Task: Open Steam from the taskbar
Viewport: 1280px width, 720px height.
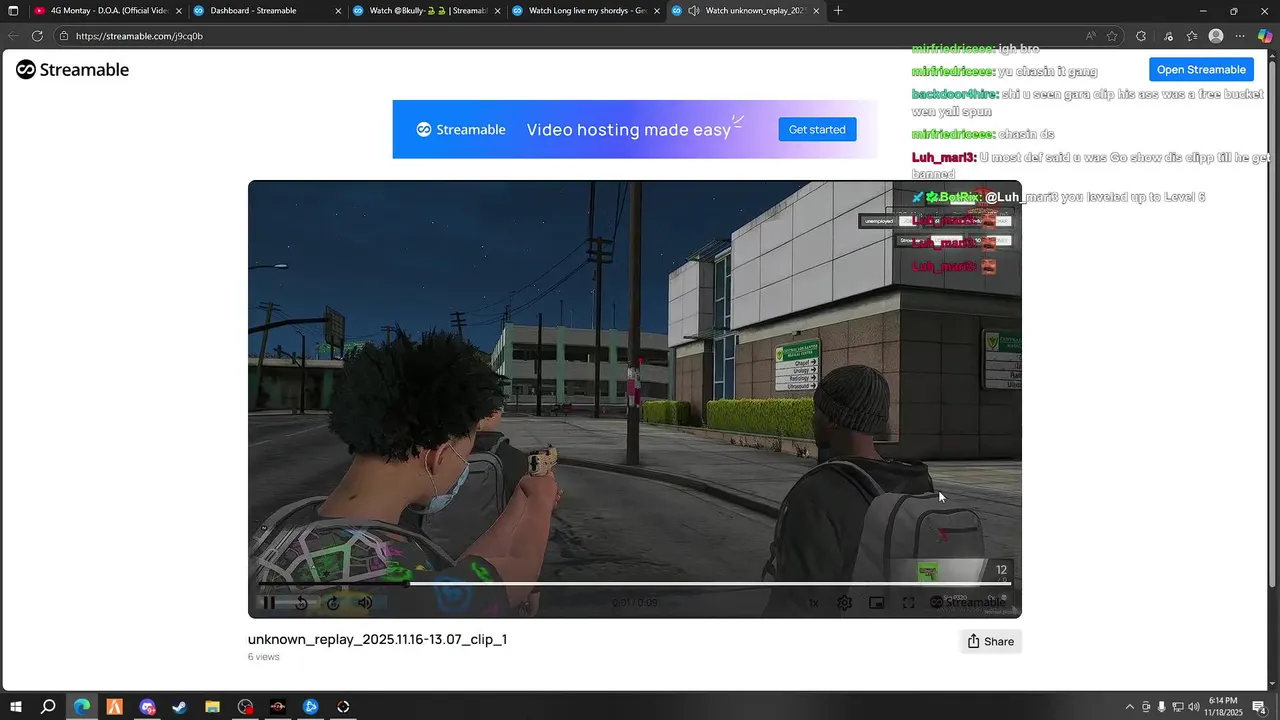Action: point(180,707)
